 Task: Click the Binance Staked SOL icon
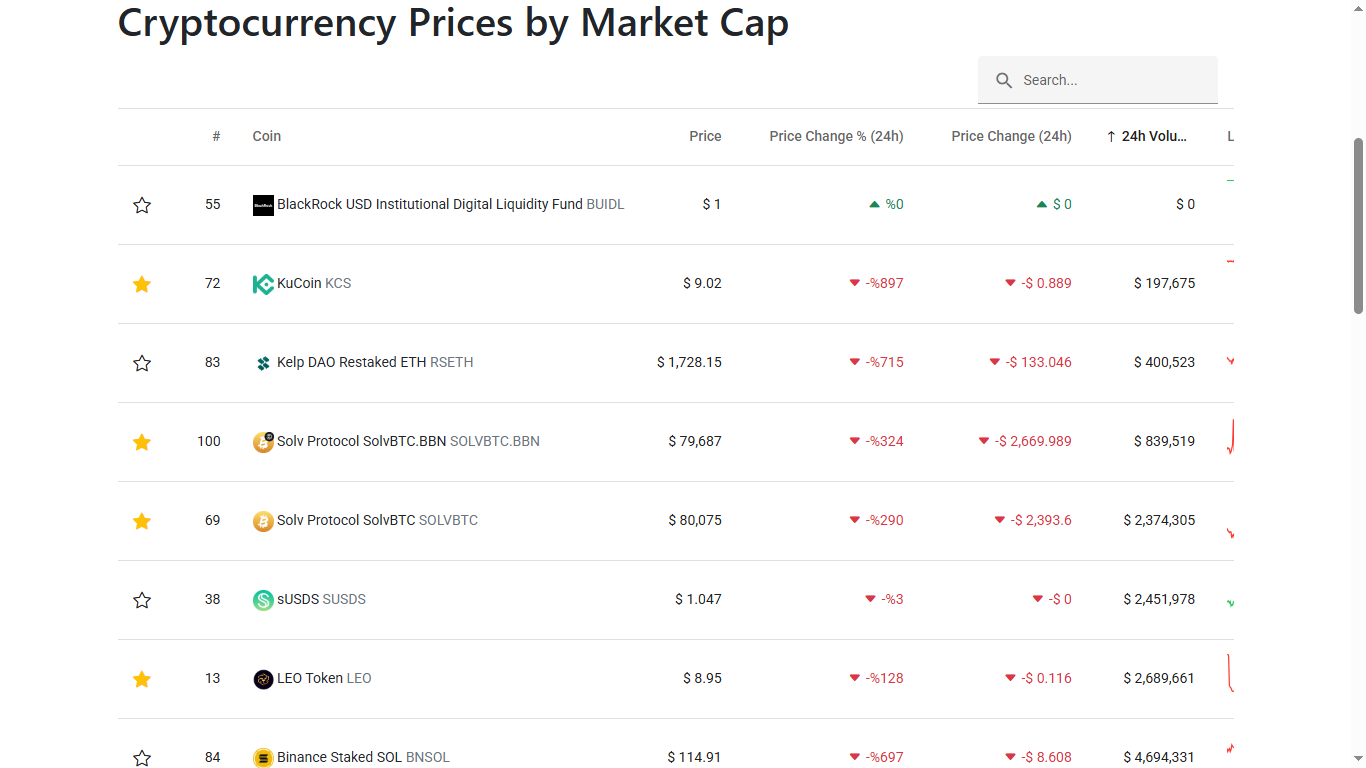[x=263, y=758]
